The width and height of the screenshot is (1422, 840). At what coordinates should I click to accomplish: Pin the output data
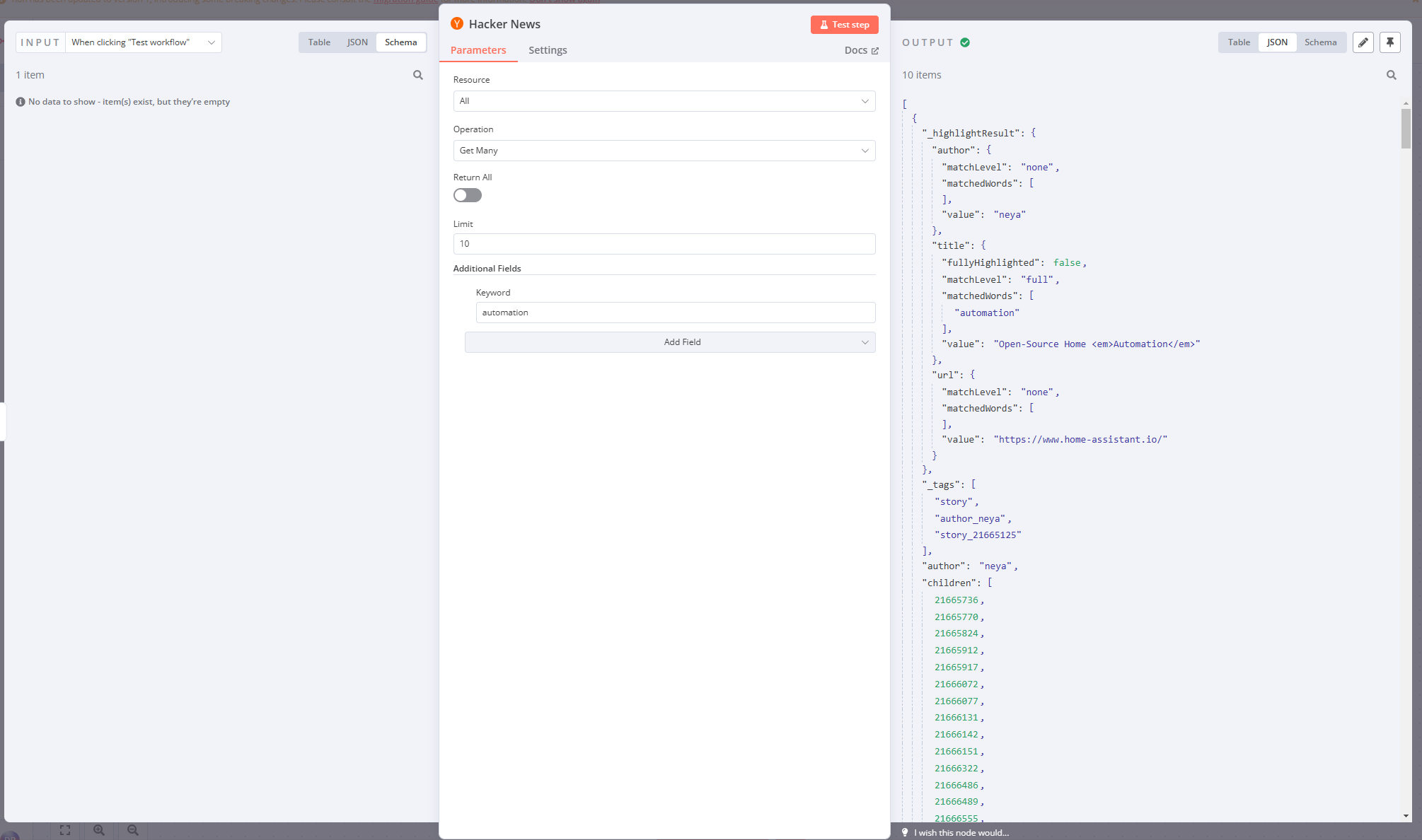click(x=1390, y=42)
